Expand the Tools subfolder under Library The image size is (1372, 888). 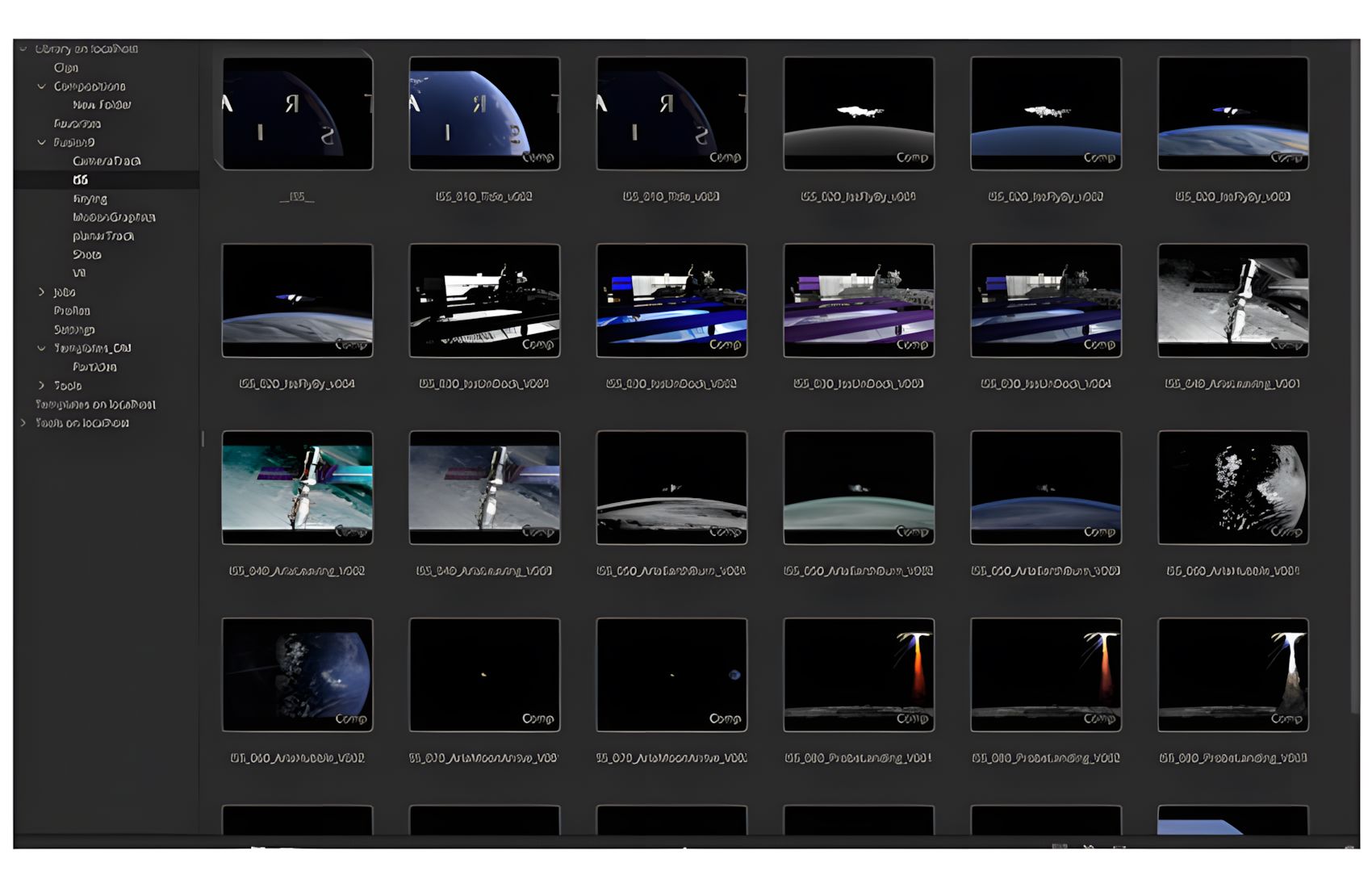tap(42, 386)
